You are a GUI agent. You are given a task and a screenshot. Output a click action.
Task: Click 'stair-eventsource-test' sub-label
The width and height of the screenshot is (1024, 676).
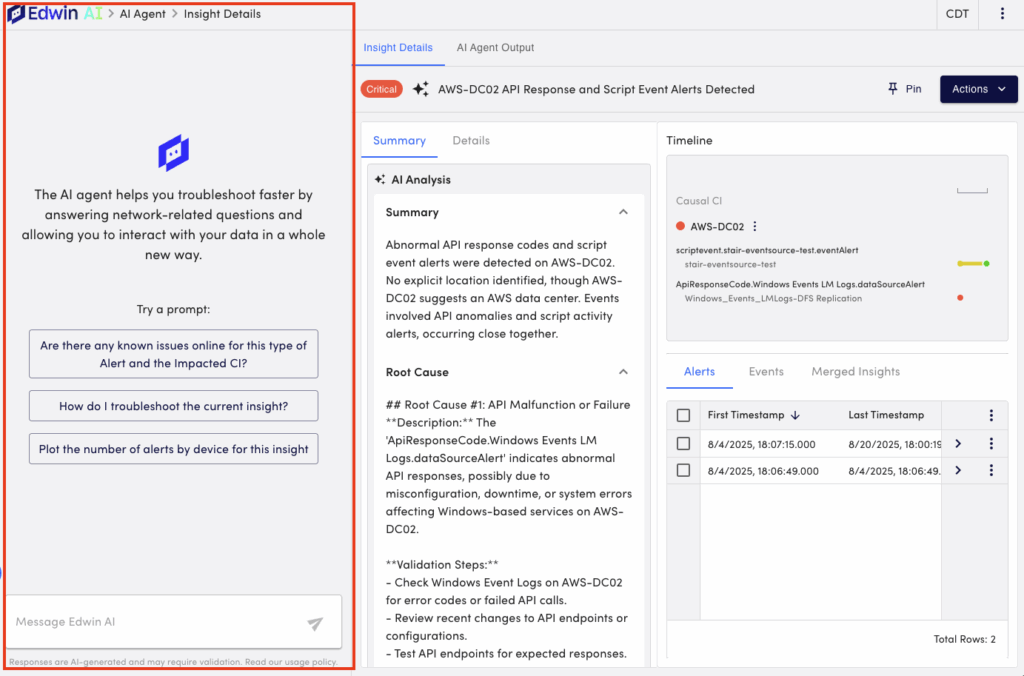730,265
